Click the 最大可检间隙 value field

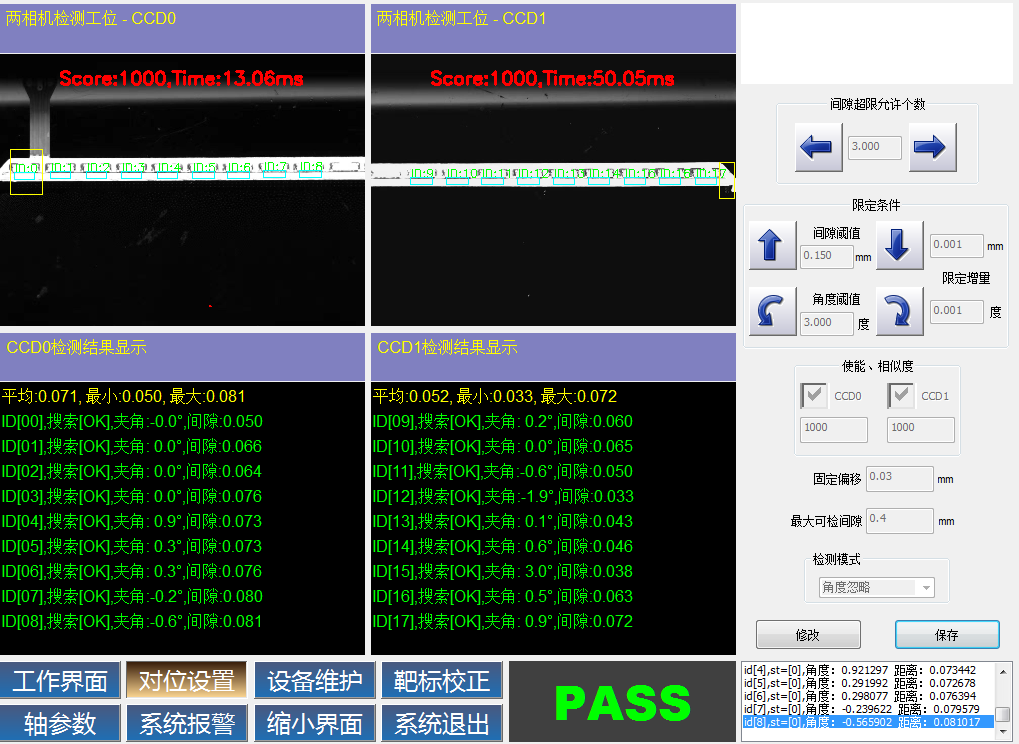pos(898,520)
